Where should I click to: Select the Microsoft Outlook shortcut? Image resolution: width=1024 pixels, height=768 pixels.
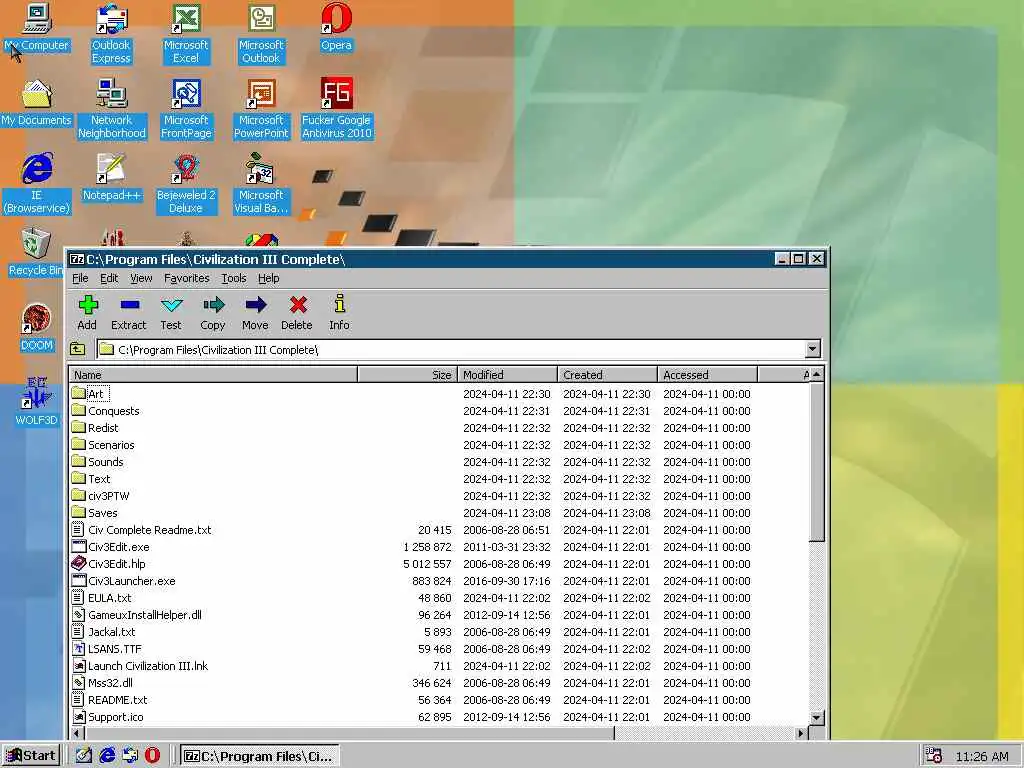pyautogui.click(x=261, y=34)
